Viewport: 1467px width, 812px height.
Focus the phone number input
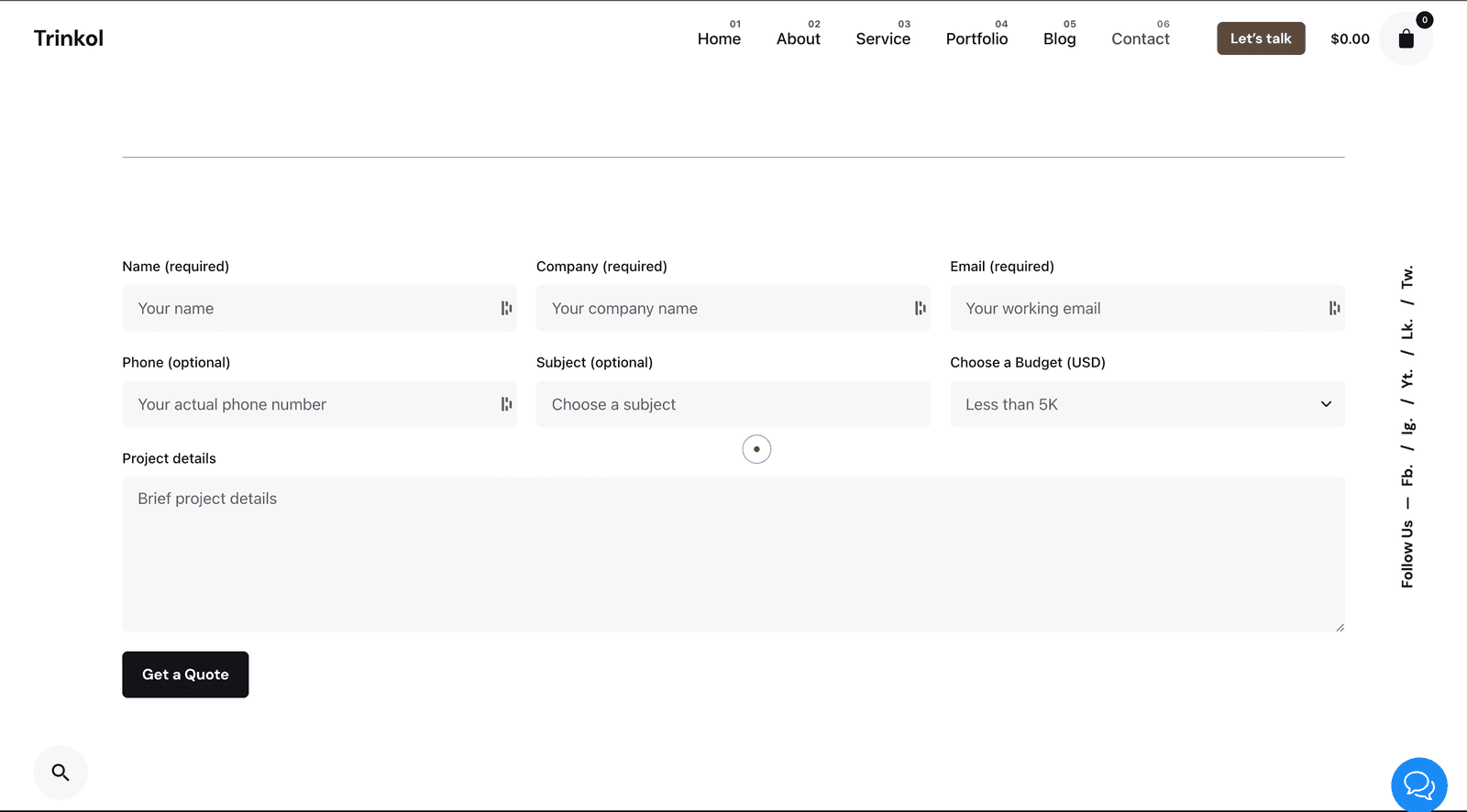[319, 404]
